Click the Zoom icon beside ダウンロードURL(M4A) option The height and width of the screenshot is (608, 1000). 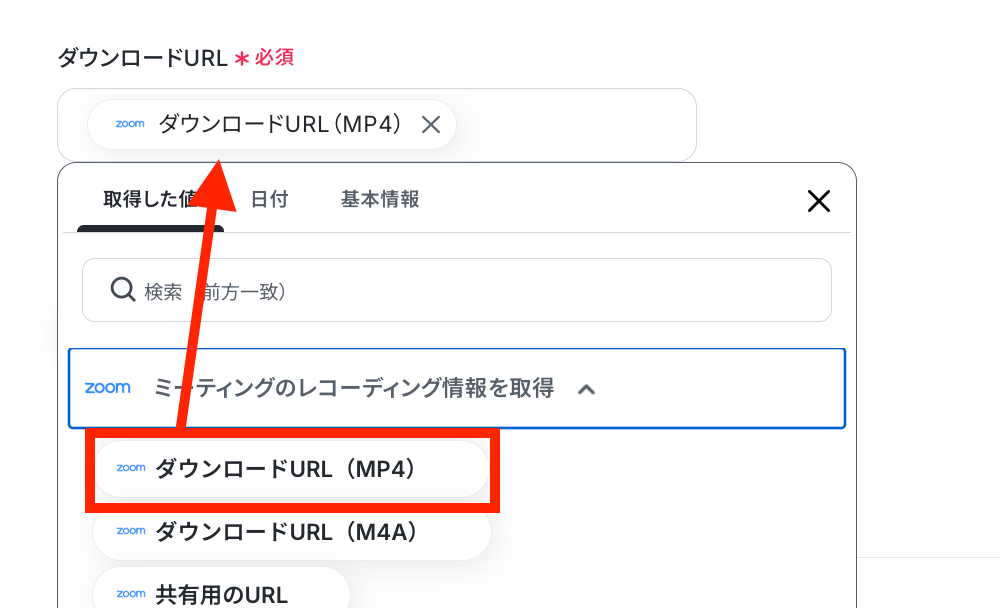pos(131,531)
